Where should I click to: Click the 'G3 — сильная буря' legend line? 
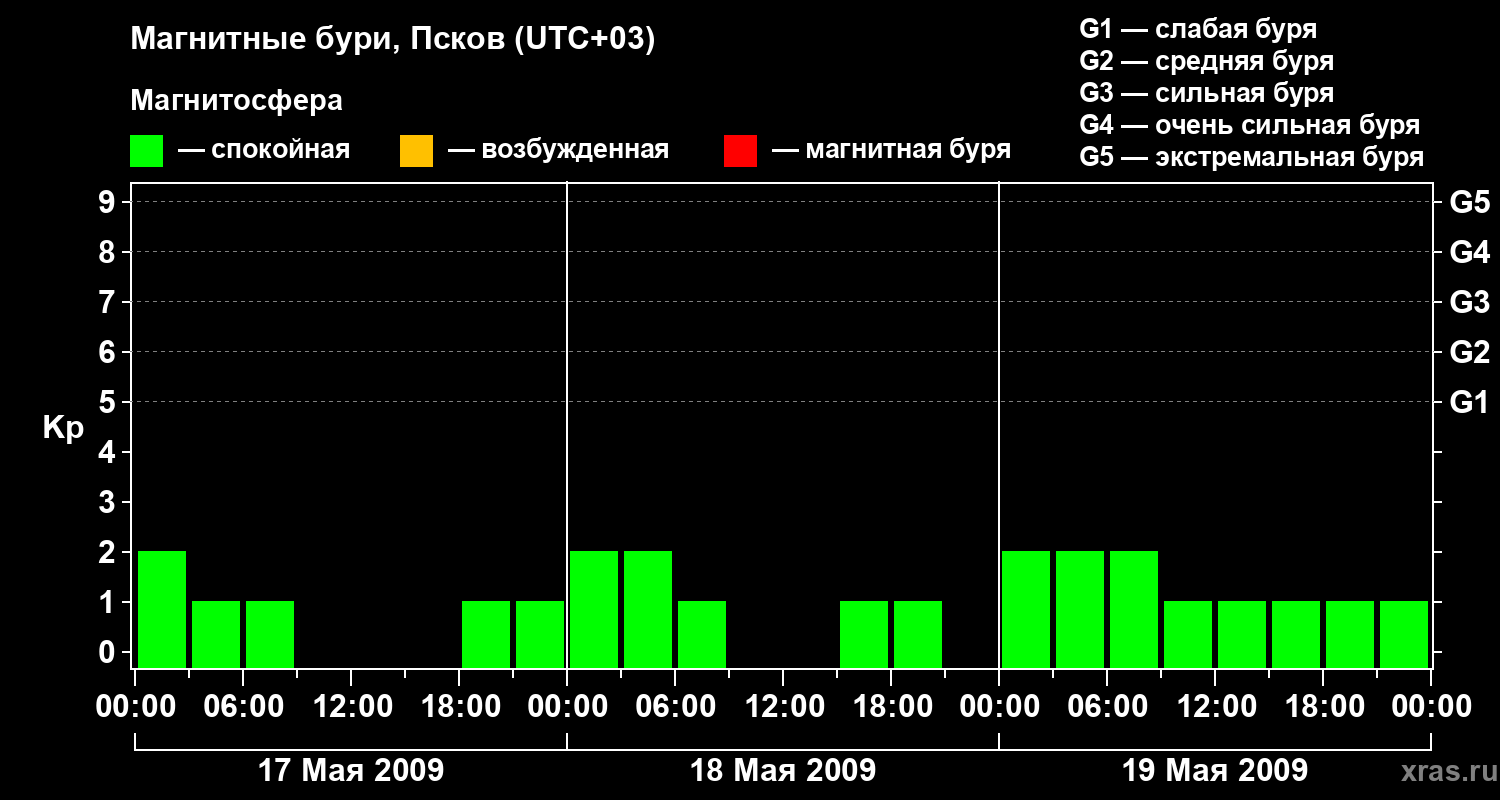(1206, 93)
